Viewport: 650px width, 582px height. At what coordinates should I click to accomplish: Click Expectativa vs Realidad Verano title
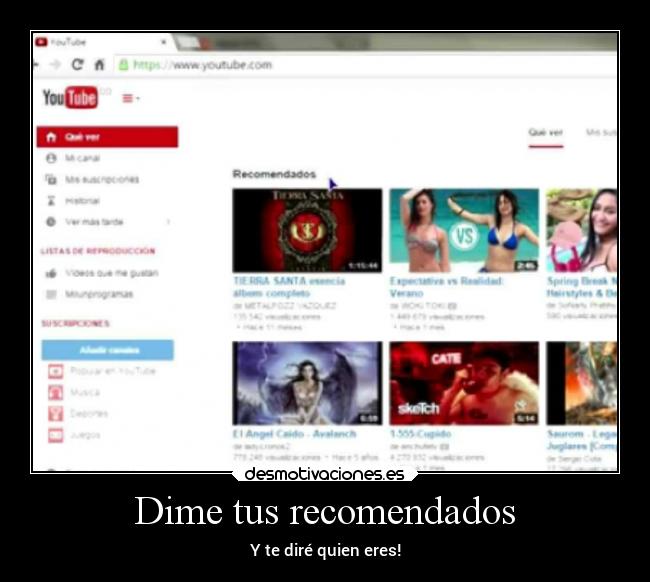click(x=446, y=287)
